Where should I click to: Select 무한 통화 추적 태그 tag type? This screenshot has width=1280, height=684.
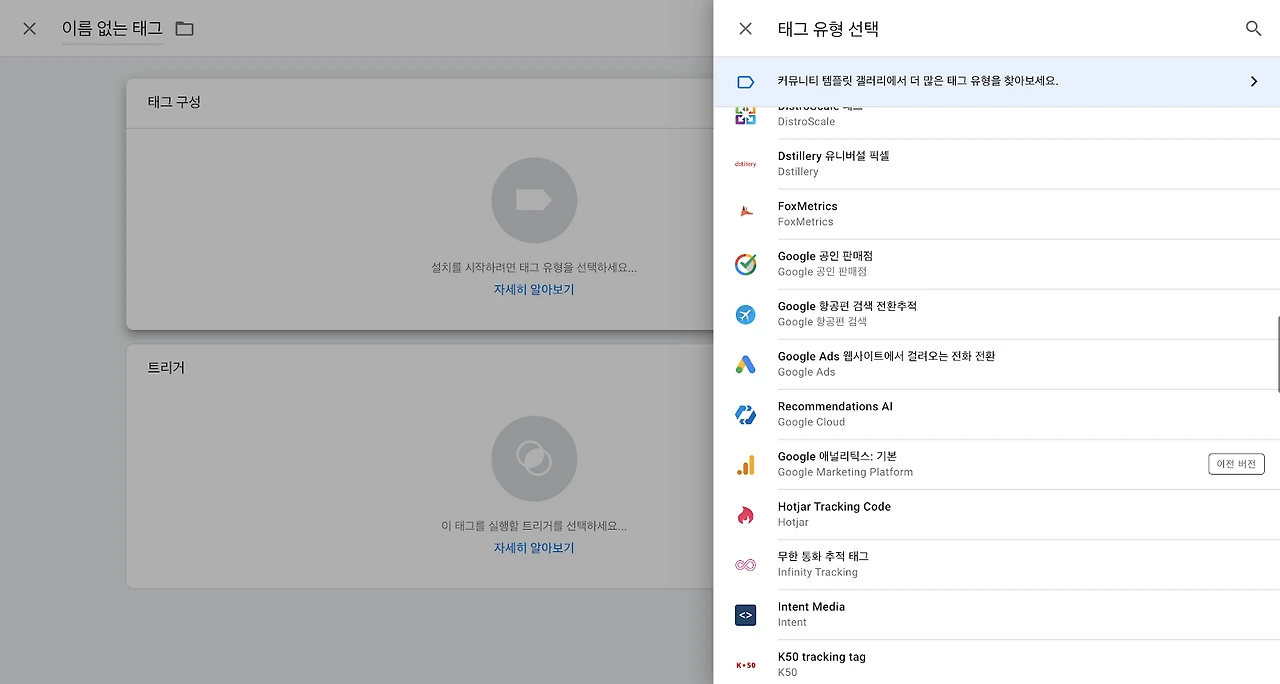click(x=996, y=565)
